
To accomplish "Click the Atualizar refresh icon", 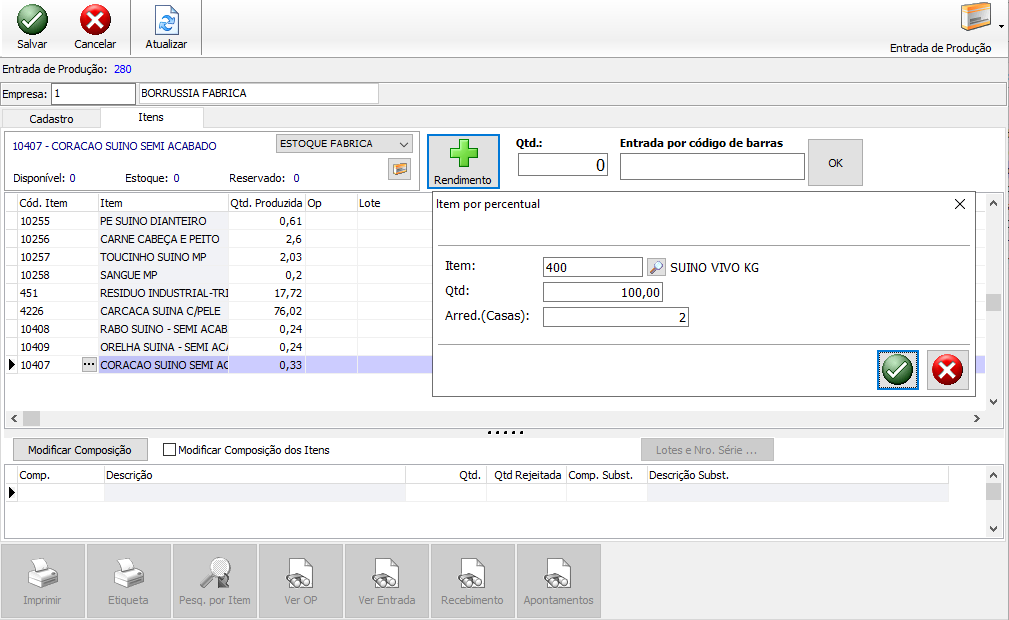I will (166, 20).
